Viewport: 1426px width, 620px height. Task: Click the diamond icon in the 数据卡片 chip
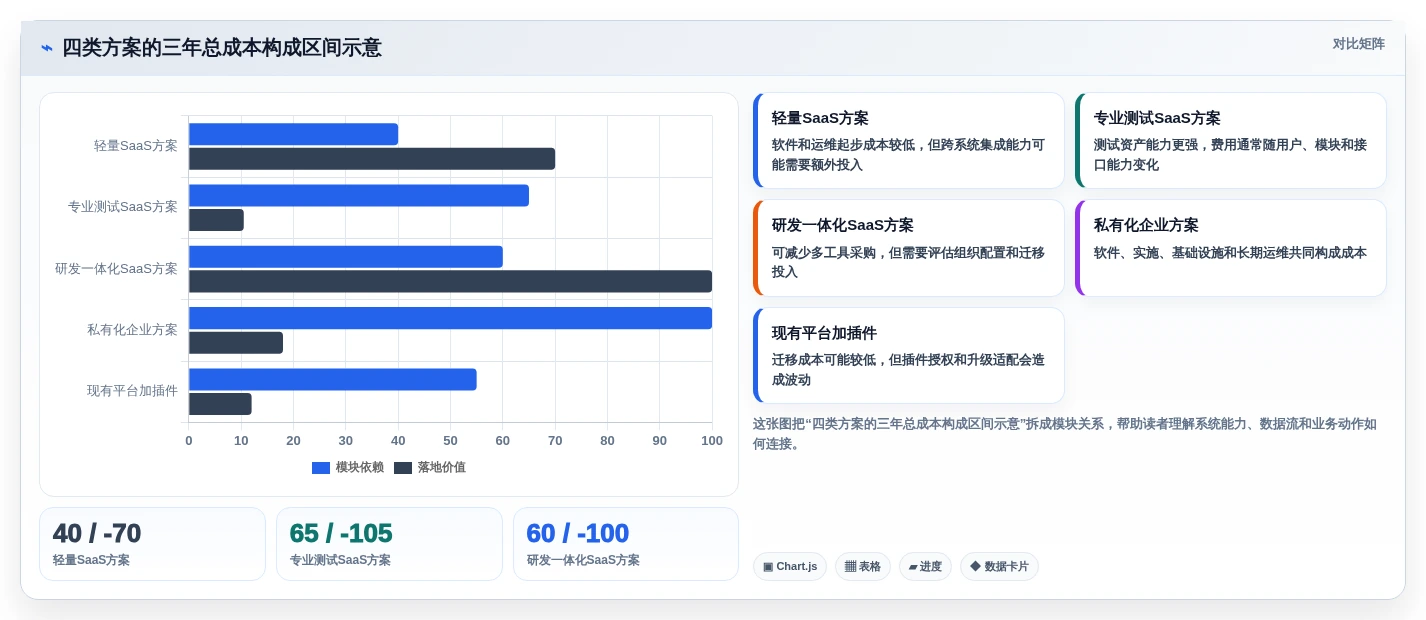point(975,567)
